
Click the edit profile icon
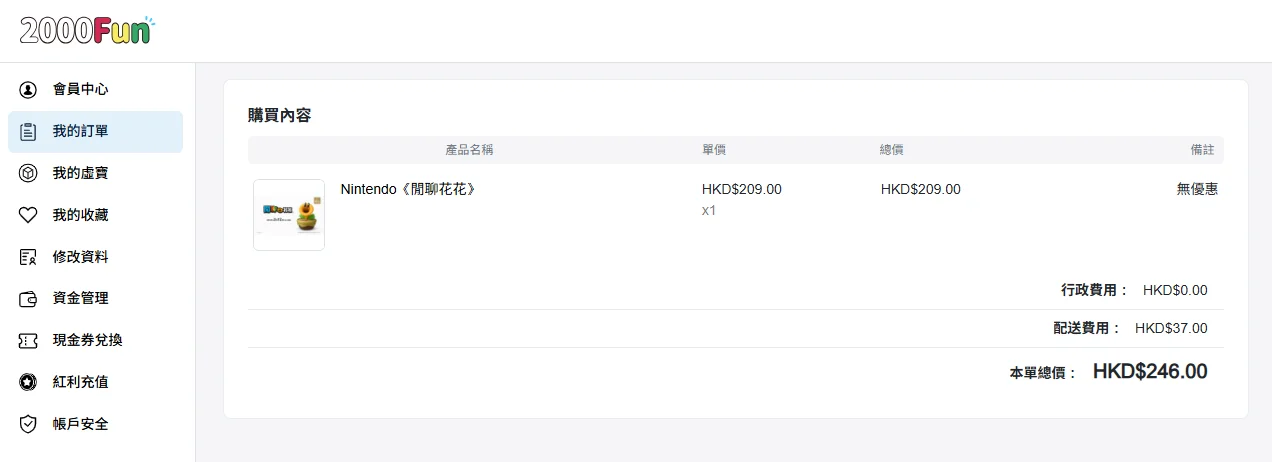(28, 257)
